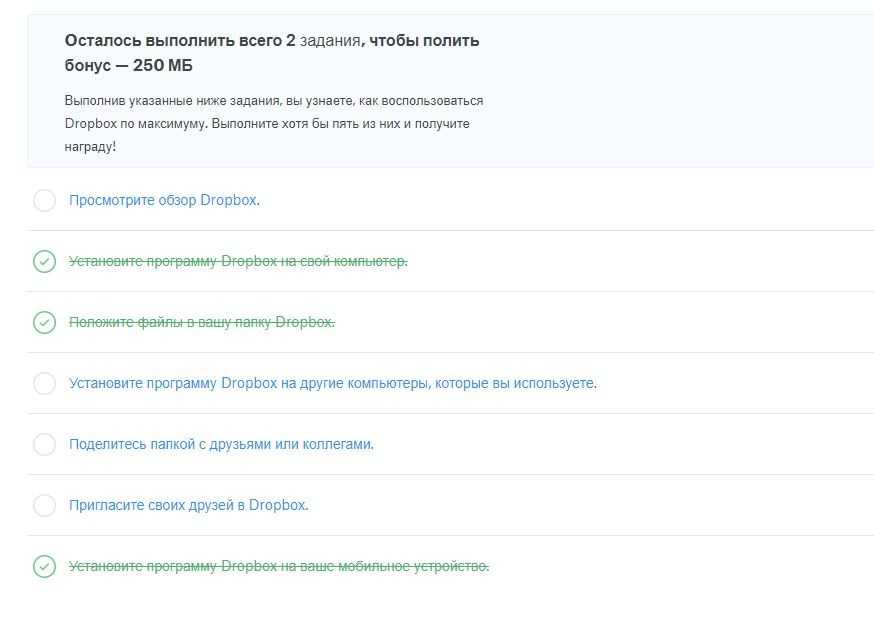Click the description line starting with Выполнив указанные
Image resolution: width=874 pixels, height=628 pixels.
(273, 101)
